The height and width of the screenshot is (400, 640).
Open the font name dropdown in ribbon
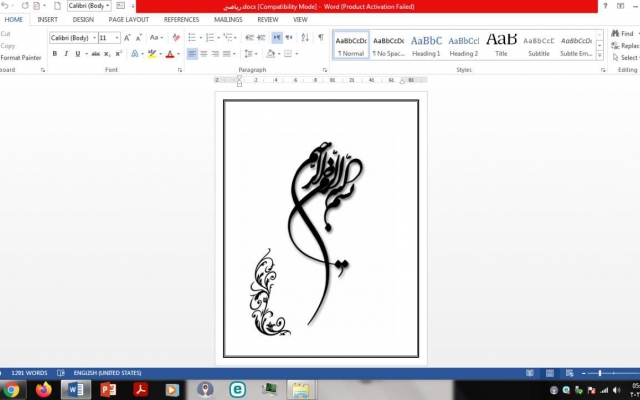point(94,38)
